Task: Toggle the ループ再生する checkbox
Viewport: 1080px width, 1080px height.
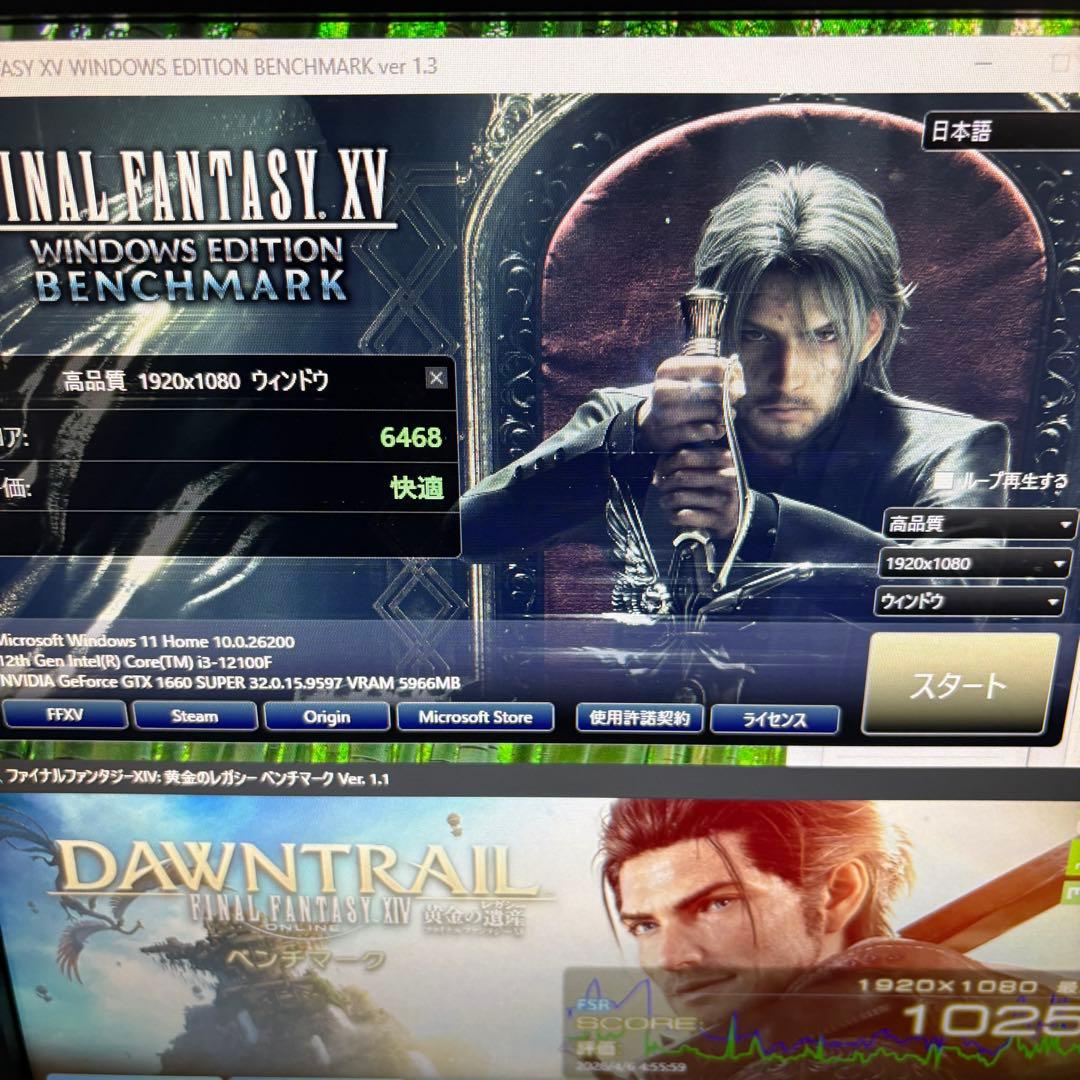Action: [946, 481]
